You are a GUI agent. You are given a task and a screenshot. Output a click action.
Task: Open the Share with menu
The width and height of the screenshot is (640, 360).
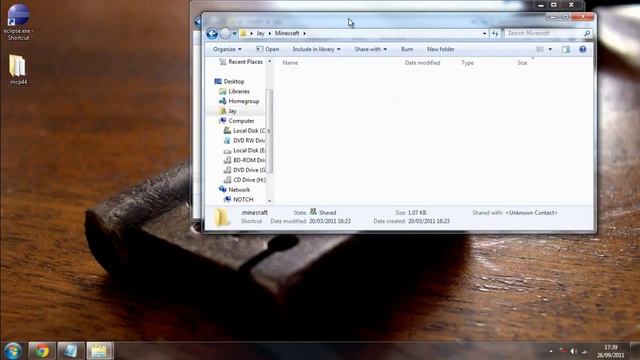point(370,49)
